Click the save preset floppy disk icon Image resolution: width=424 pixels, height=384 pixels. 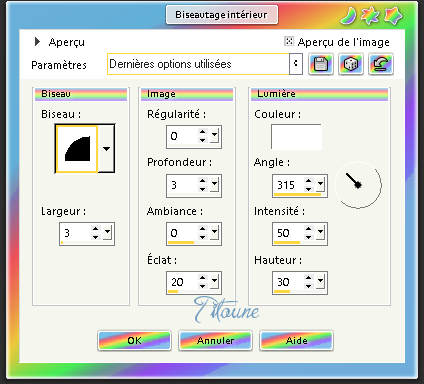tap(321, 64)
